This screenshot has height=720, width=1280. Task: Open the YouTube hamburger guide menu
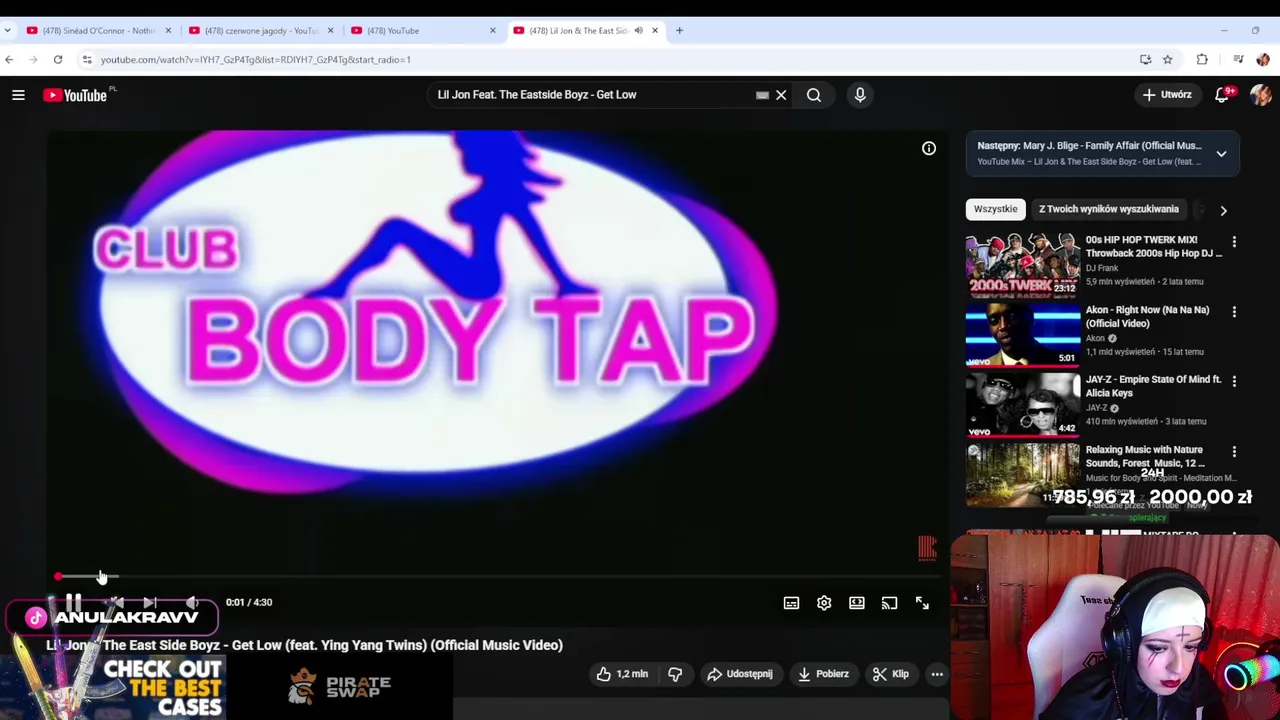point(18,95)
